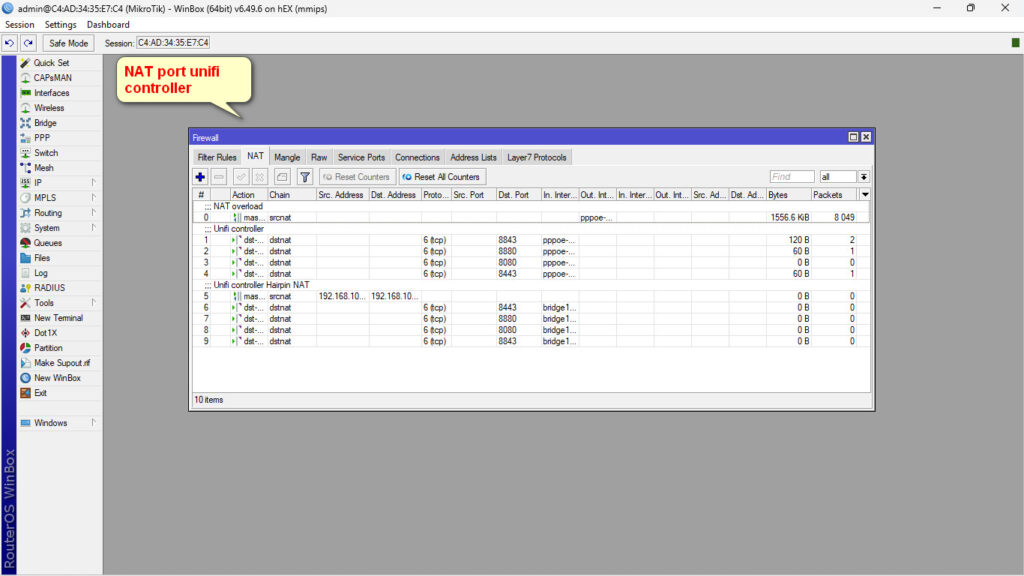Open Quick Set from the sidebar
This screenshot has width=1024, height=576.
[51, 63]
